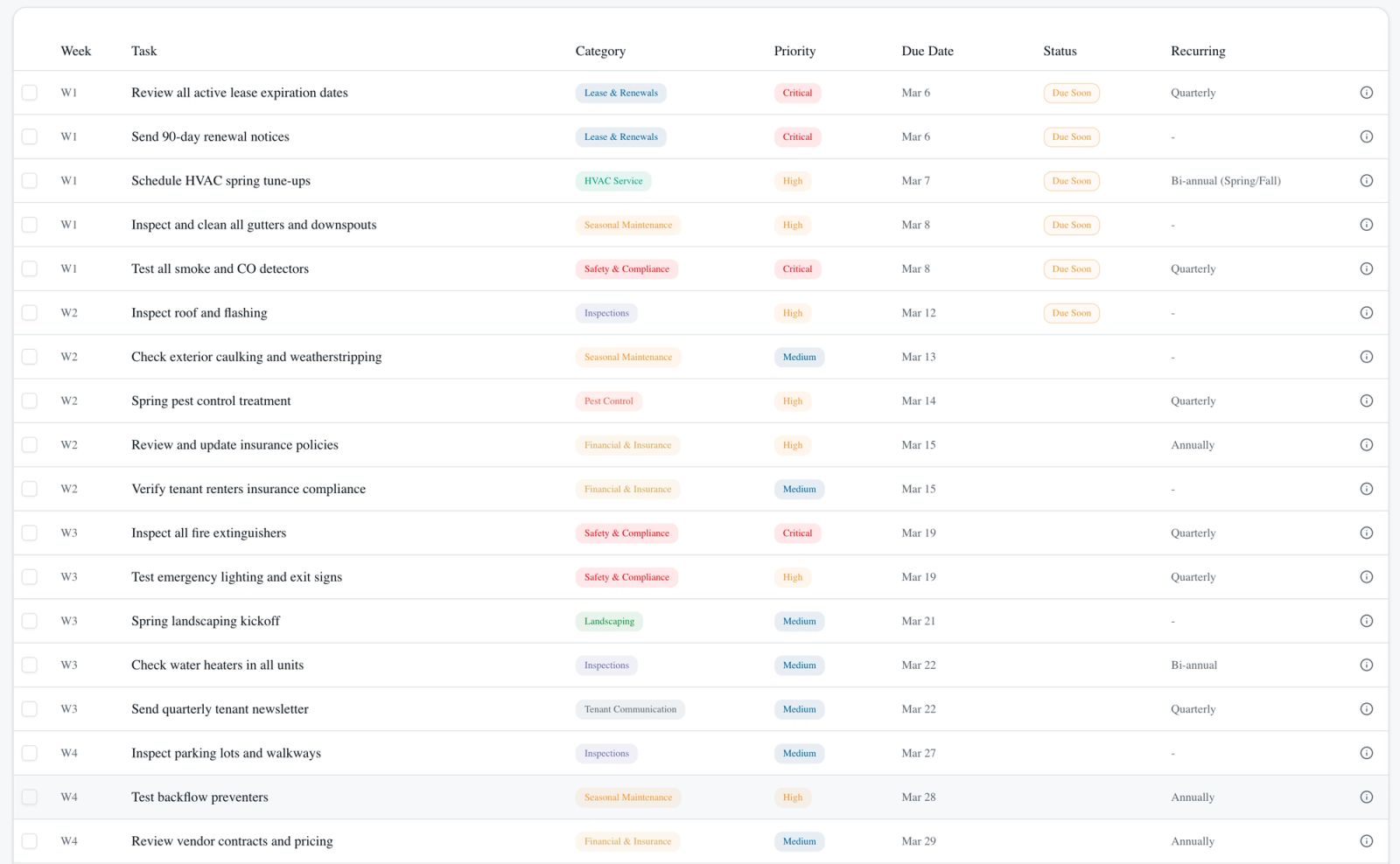Click info icon for water heaters row
The height and width of the screenshot is (864, 1400).
pos(1366,665)
